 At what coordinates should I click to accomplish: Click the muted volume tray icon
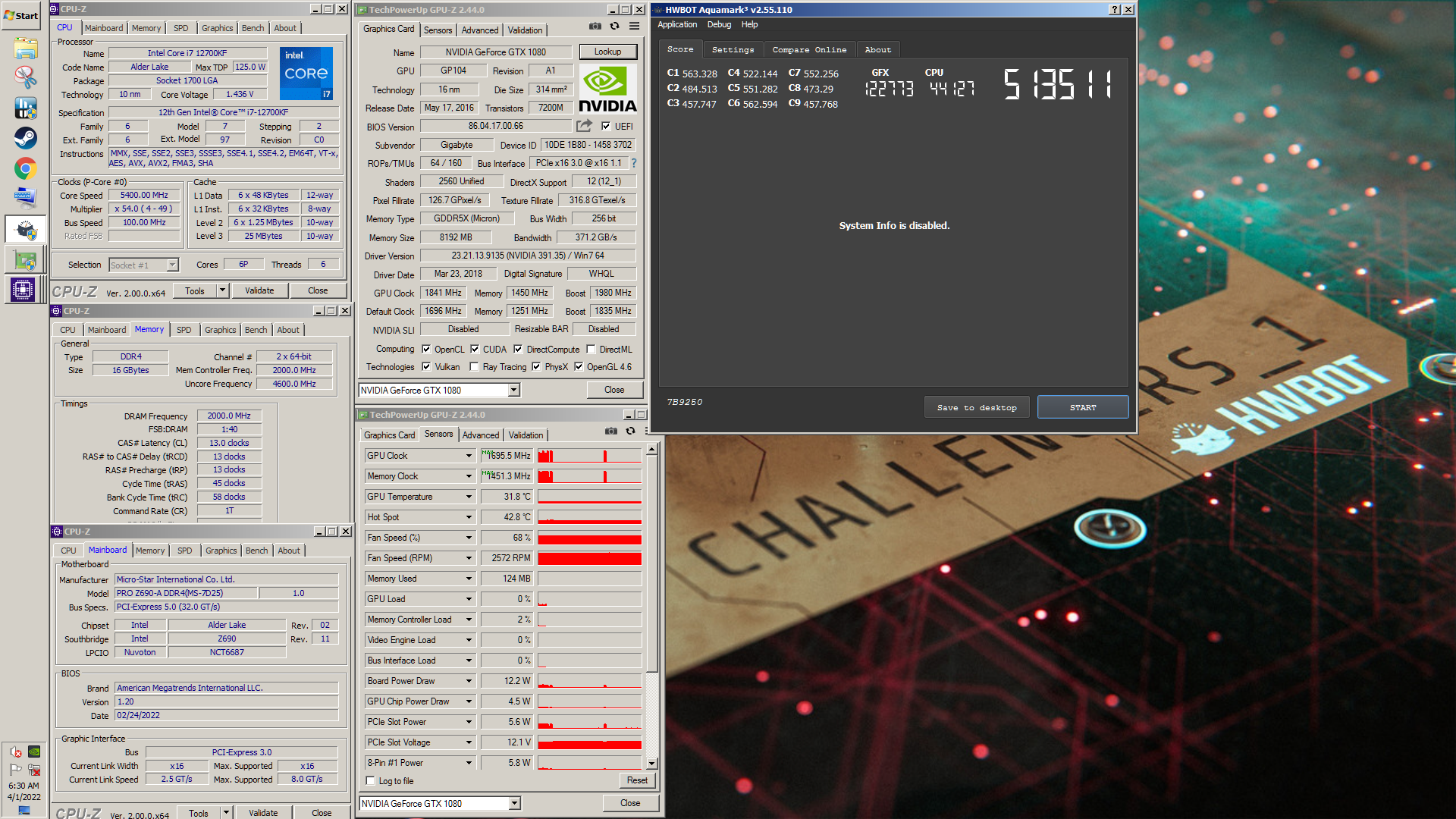coord(16,752)
